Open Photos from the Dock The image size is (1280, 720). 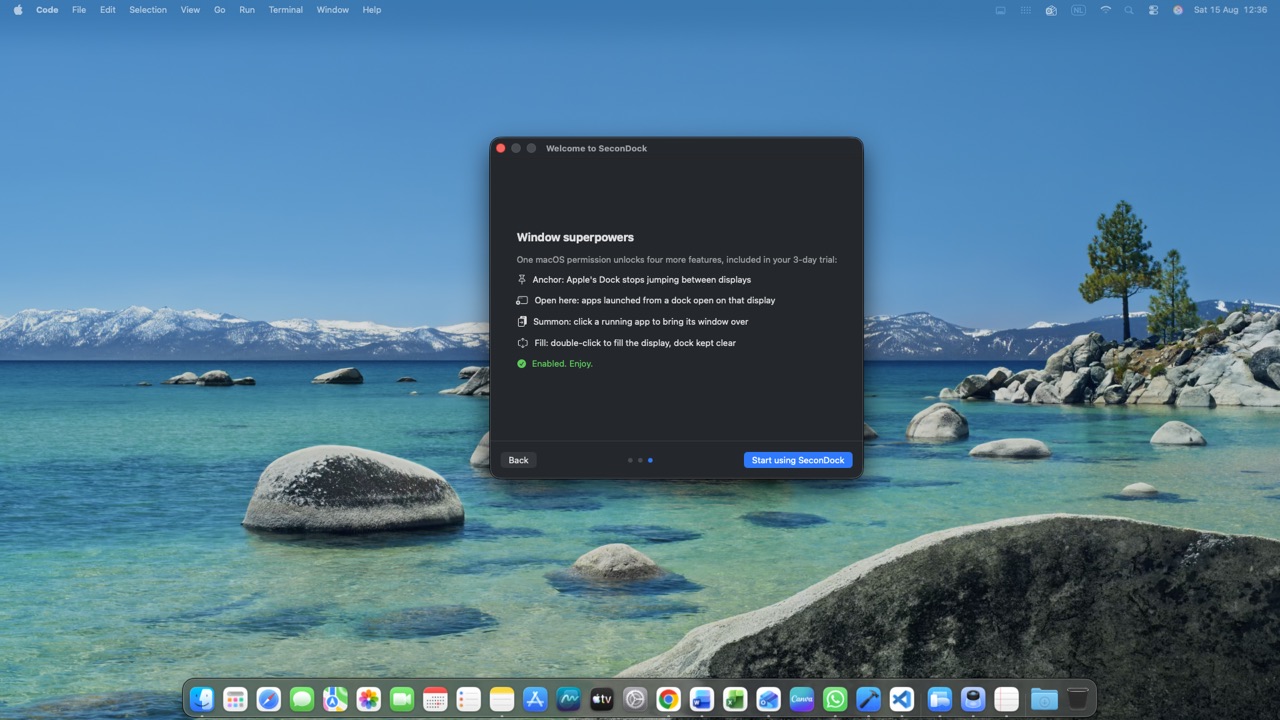coord(369,699)
